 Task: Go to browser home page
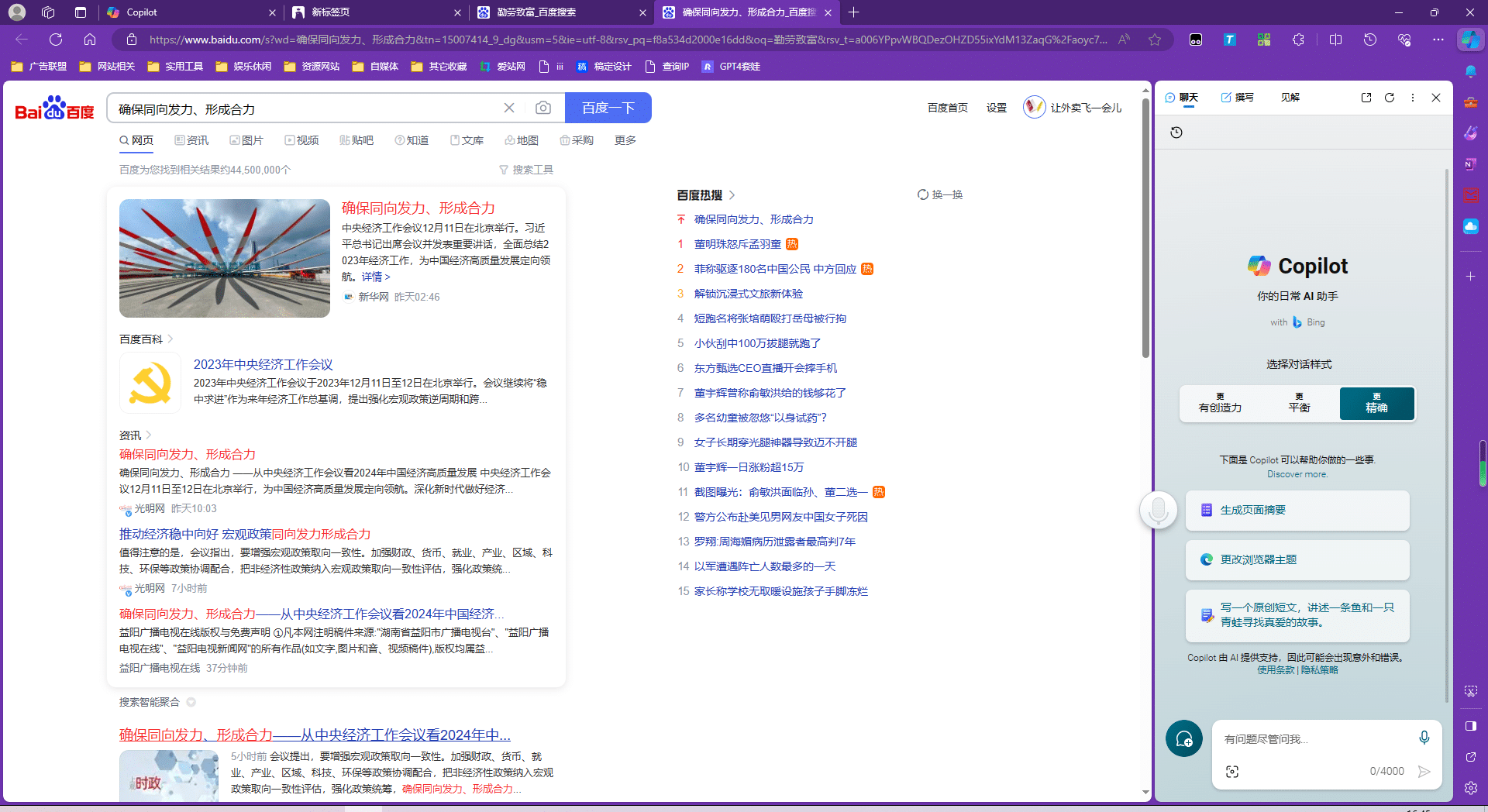click(x=90, y=40)
